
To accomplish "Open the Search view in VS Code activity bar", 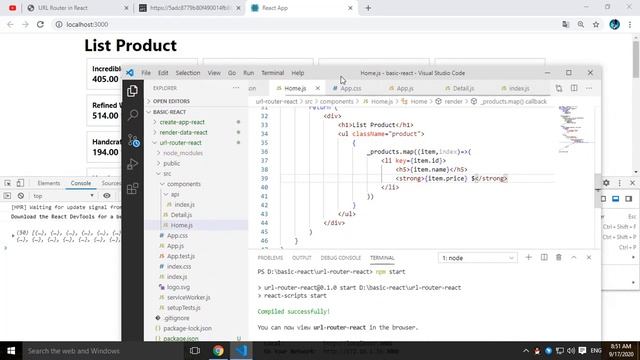I will [x=132, y=115].
